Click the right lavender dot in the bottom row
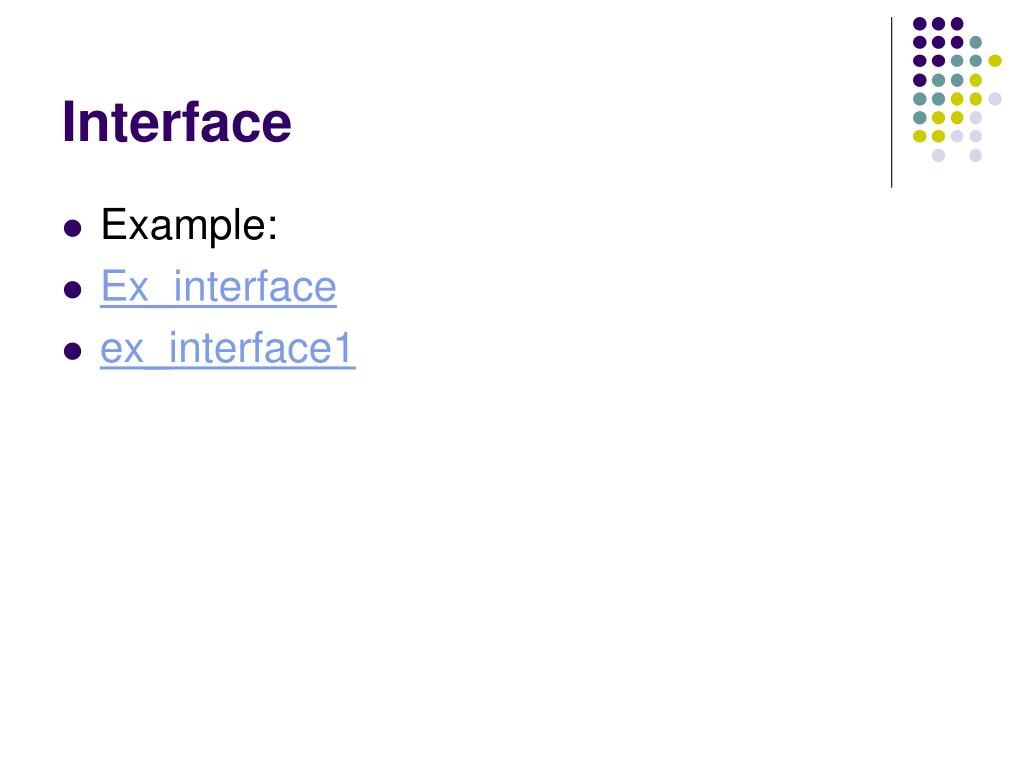 976,155
